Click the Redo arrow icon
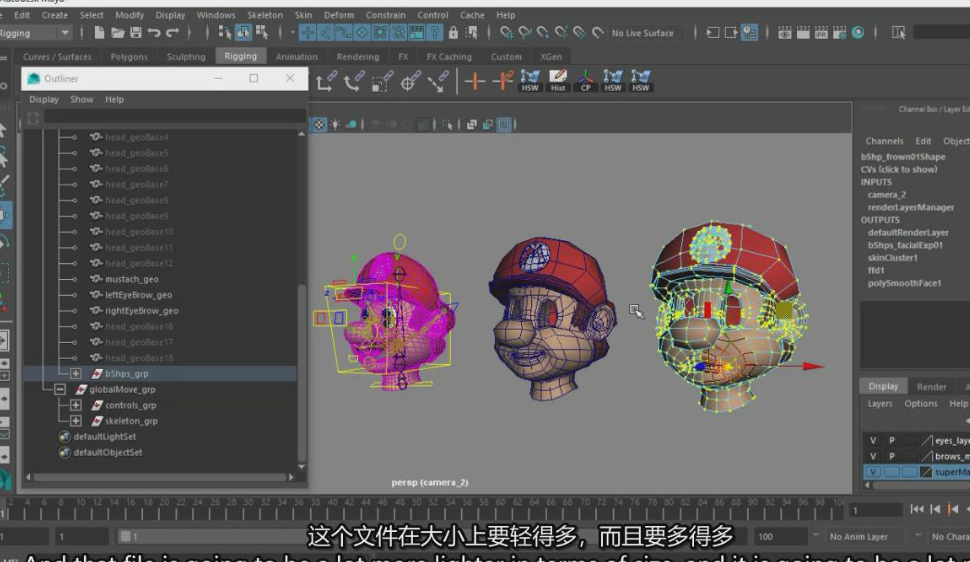Screen dimensions: 970x562 pos(173,33)
